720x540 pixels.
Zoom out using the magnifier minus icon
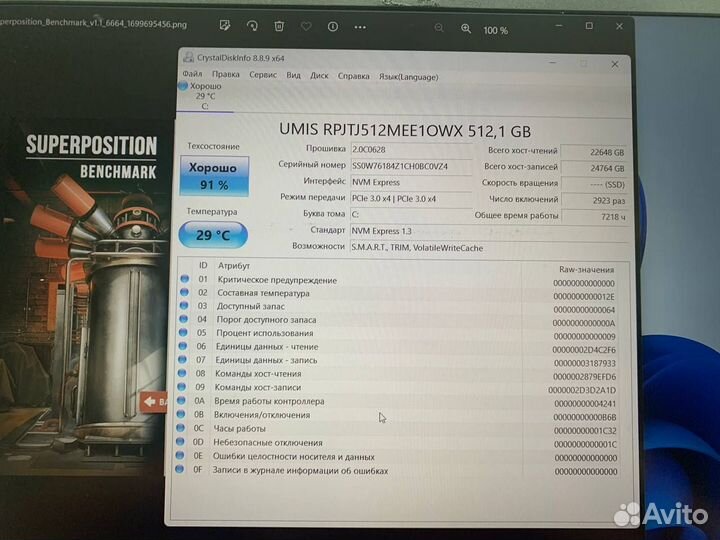click(x=439, y=28)
